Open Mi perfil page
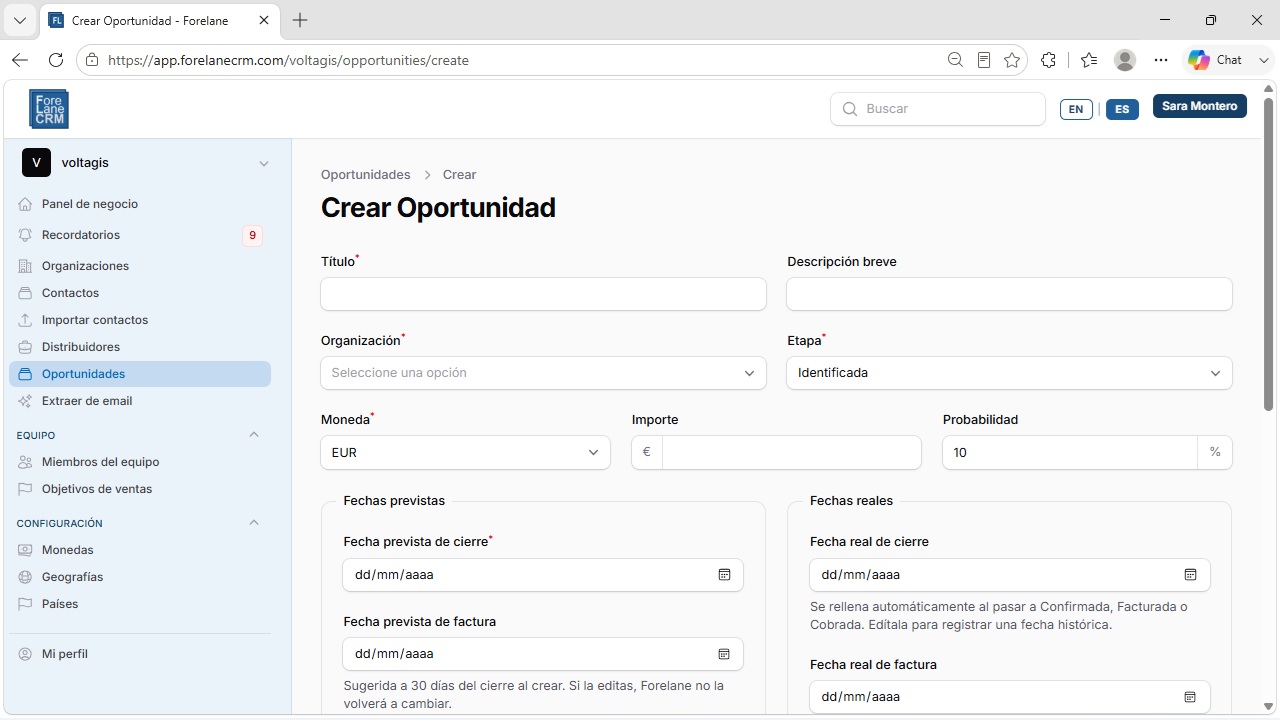Screen dimensions: 1280x720 pos(140,654)
